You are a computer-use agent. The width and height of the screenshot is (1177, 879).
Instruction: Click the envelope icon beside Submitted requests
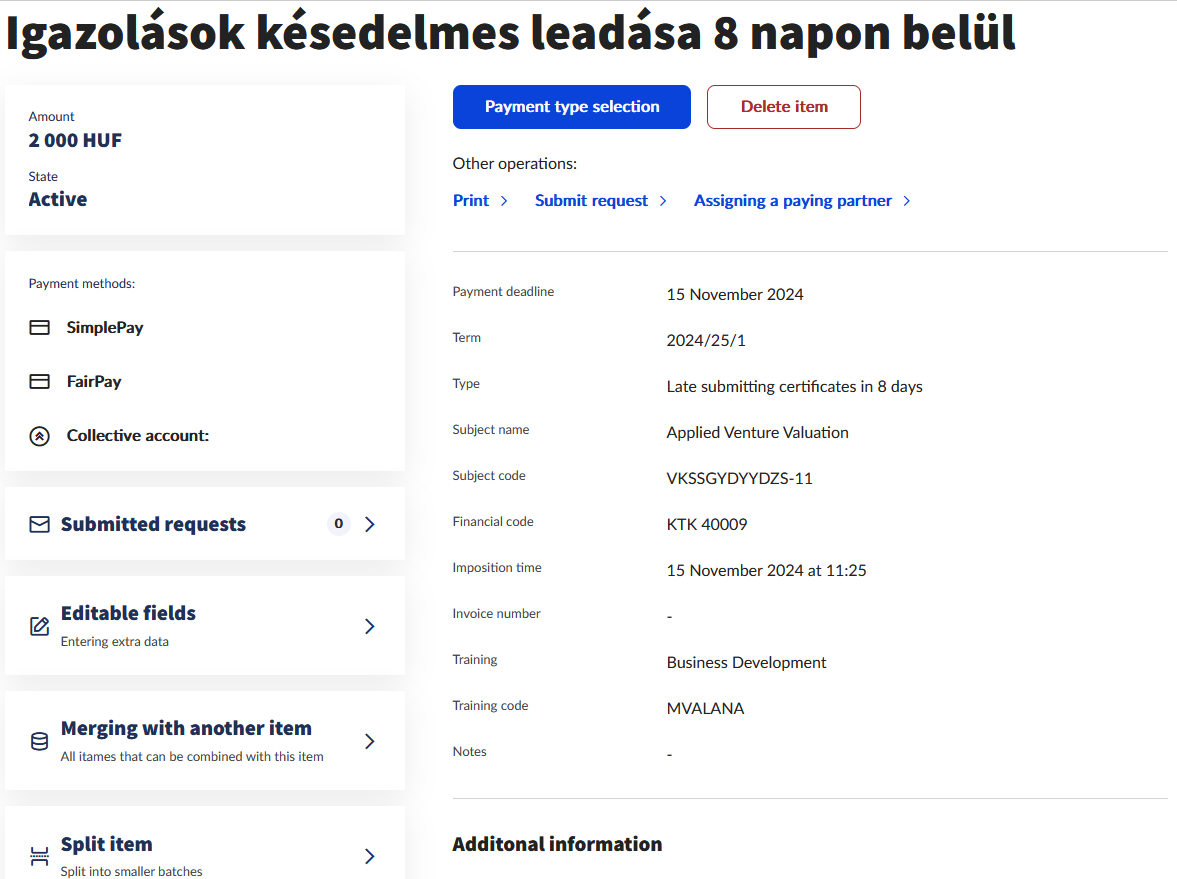(x=40, y=524)
